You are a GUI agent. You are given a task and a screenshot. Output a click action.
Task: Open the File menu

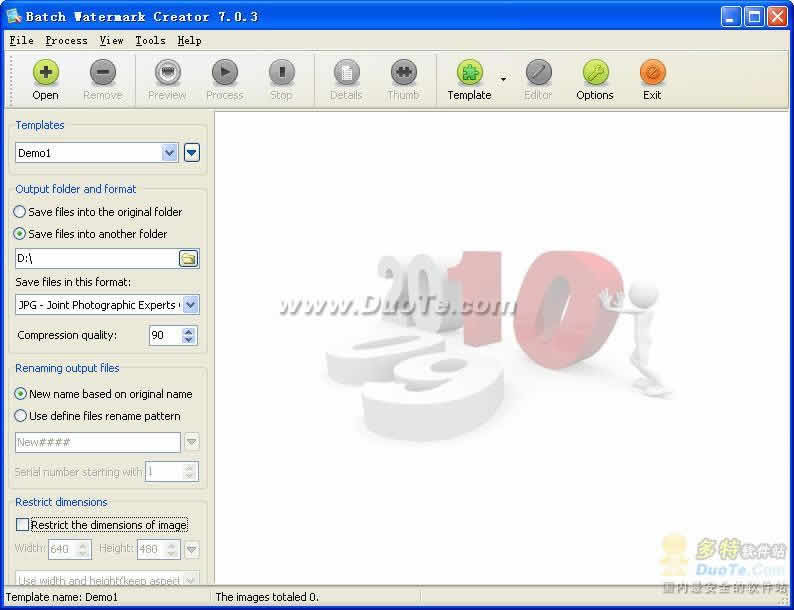pos(21,41)
